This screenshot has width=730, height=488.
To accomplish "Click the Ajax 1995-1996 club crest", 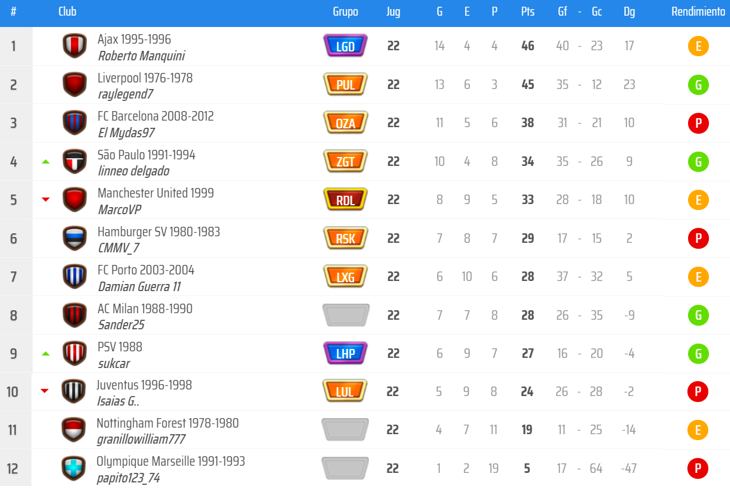I will coord(75,46).
